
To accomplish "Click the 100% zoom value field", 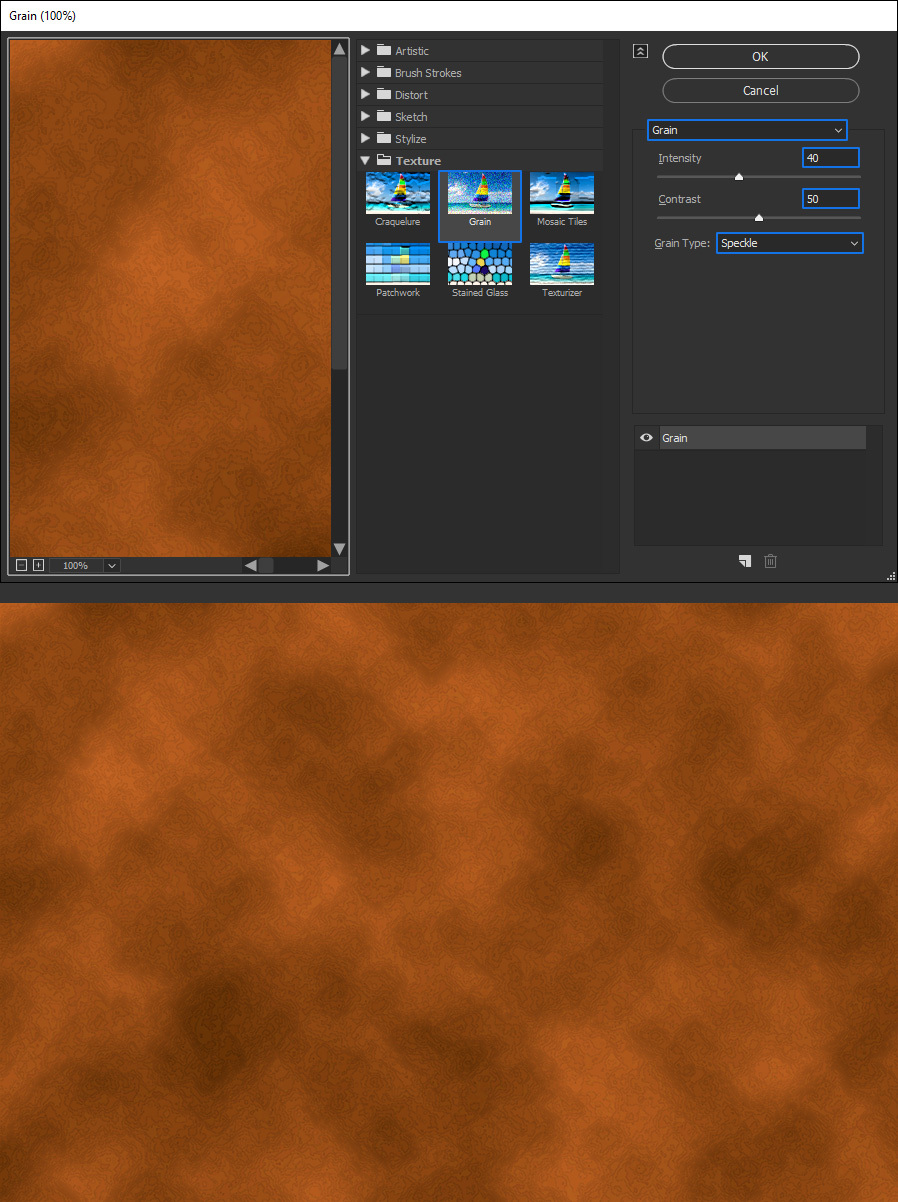I will [76, 565].
